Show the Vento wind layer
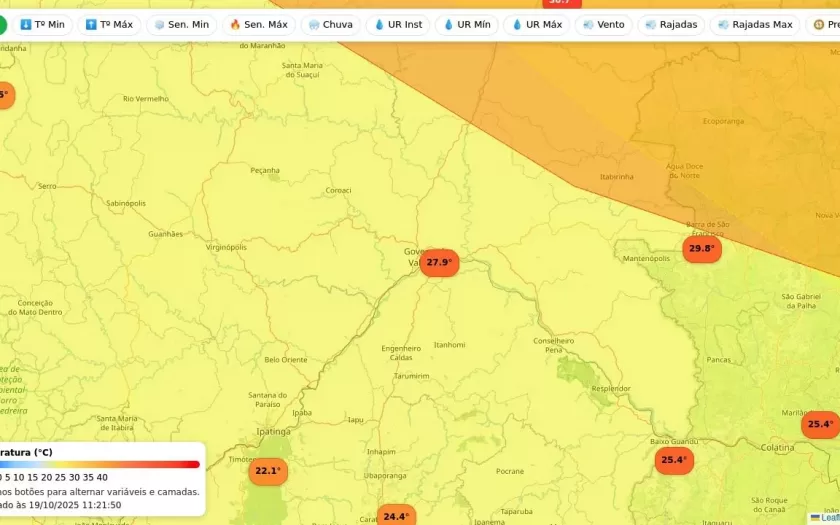The width and height of the screenshot is (840, 525). click(603, 24)
